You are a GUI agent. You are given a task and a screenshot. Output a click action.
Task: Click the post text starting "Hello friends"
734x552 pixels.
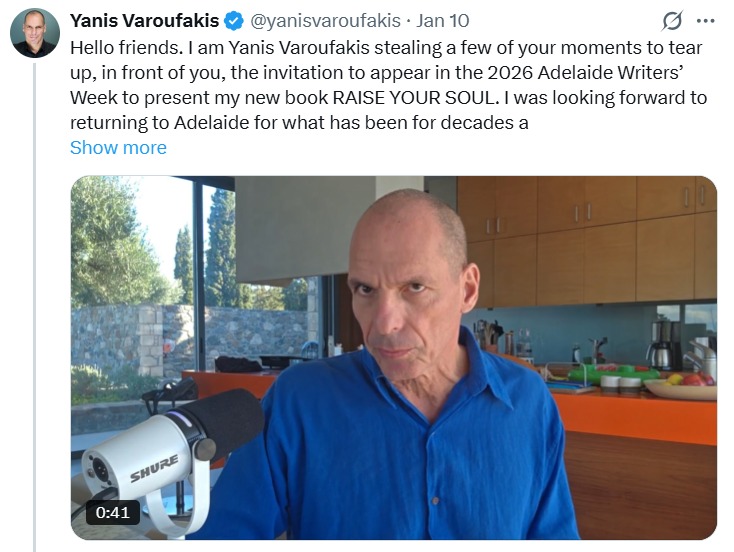pos(389,85)
